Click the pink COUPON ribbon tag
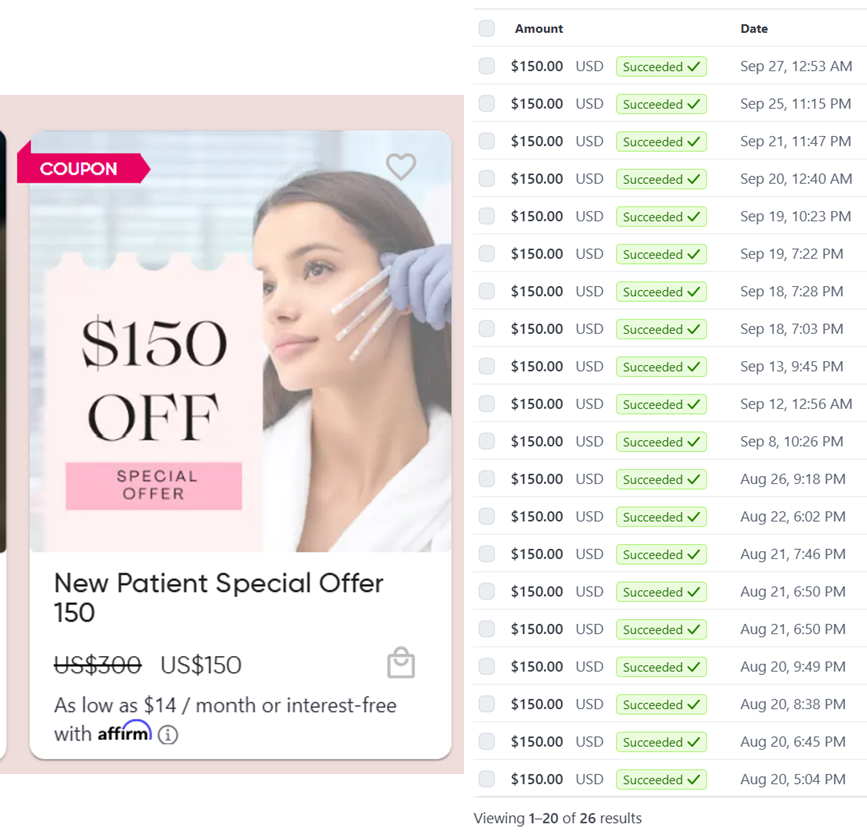 coord(83,168)
